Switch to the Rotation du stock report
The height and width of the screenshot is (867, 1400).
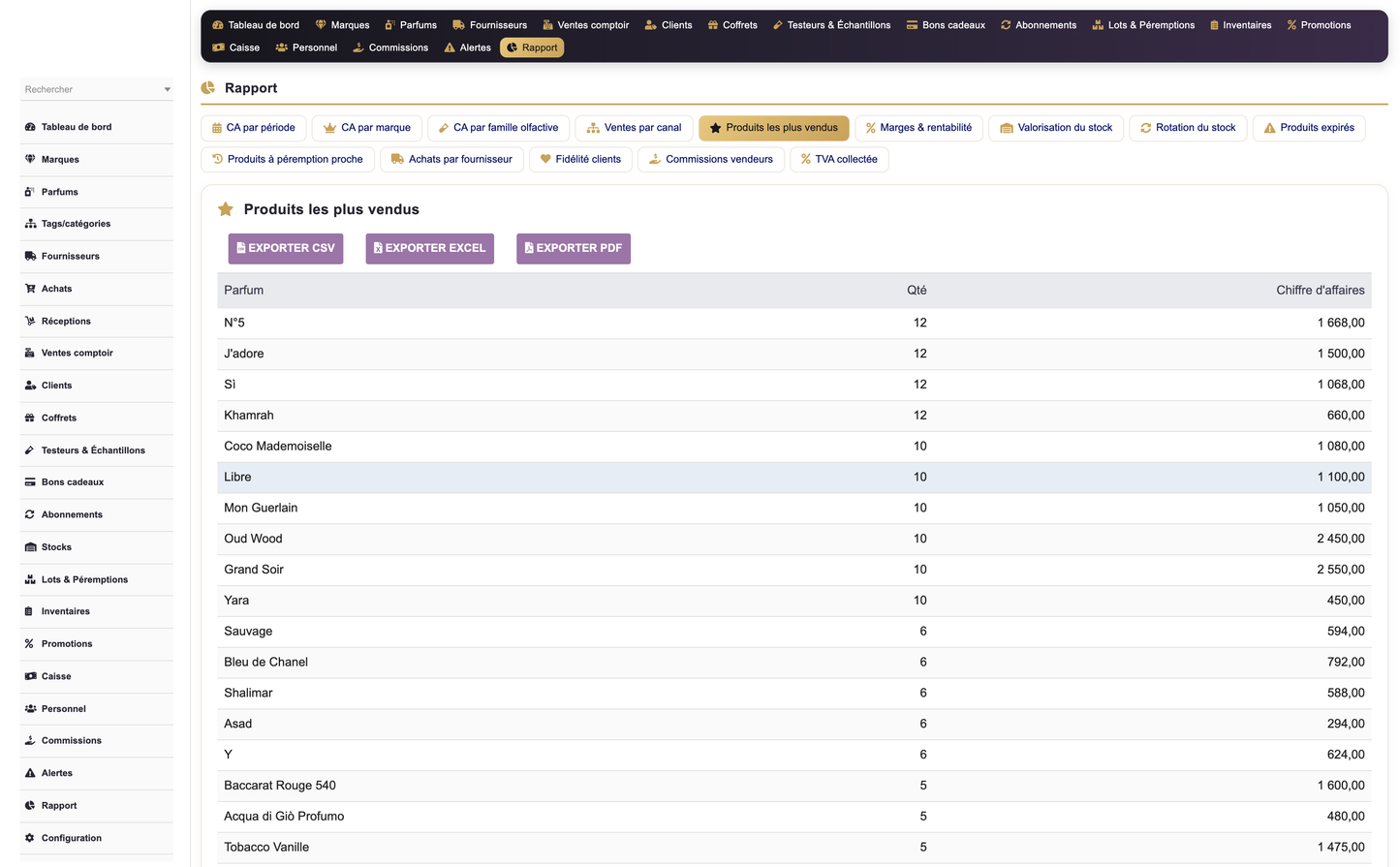click(x=1188, y=128)
